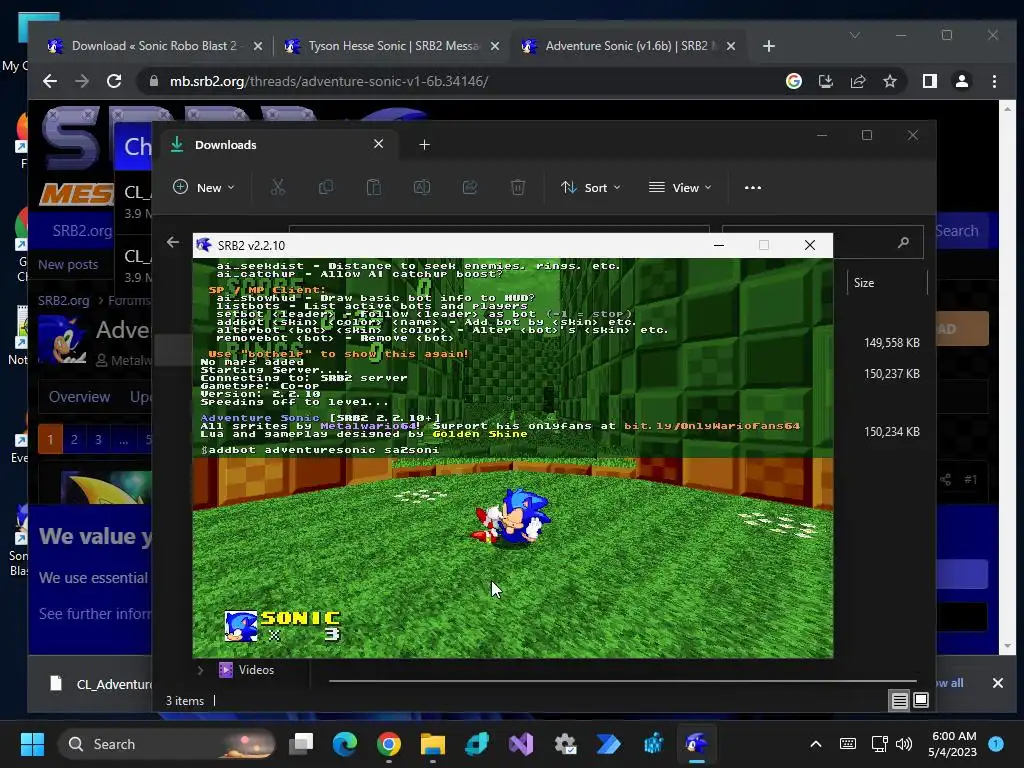
Task: Click the Delete trash icon in File Explorer
Action: [517, 187]
